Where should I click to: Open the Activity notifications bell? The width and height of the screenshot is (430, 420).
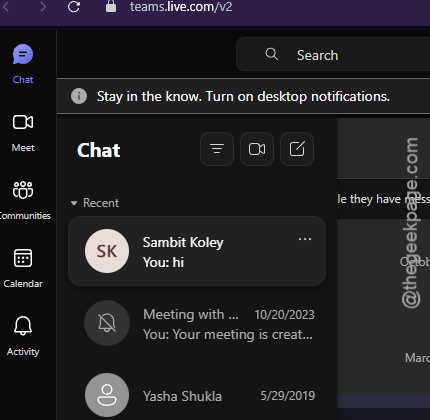click(x=23, y=336)
